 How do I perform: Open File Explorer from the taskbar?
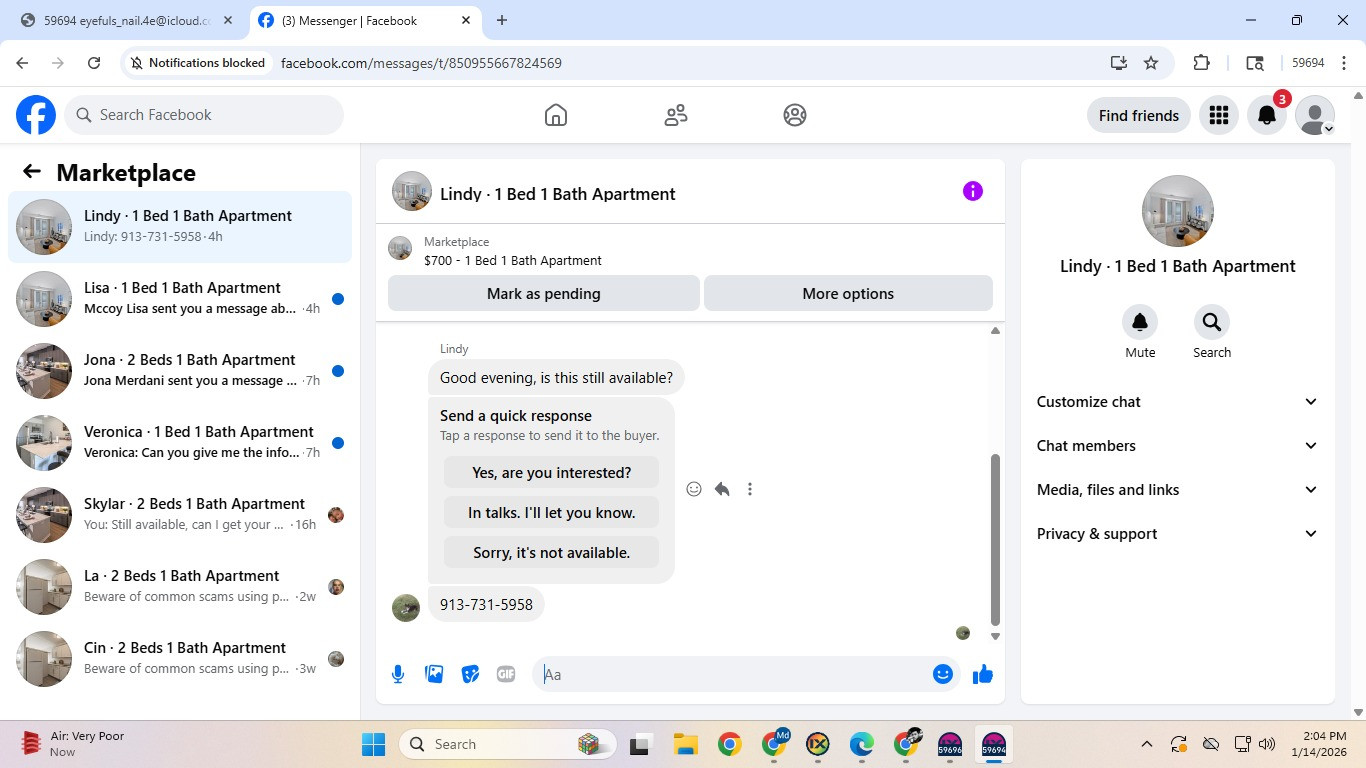[685, 744]
